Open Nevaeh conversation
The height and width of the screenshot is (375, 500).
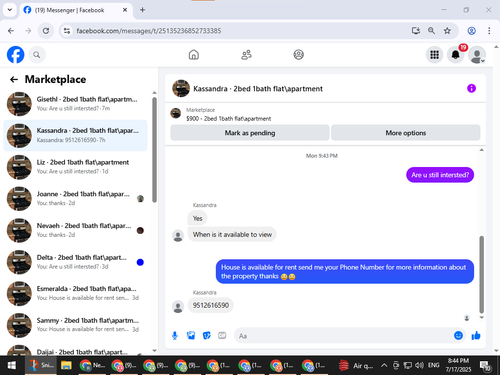pos(75,230)
